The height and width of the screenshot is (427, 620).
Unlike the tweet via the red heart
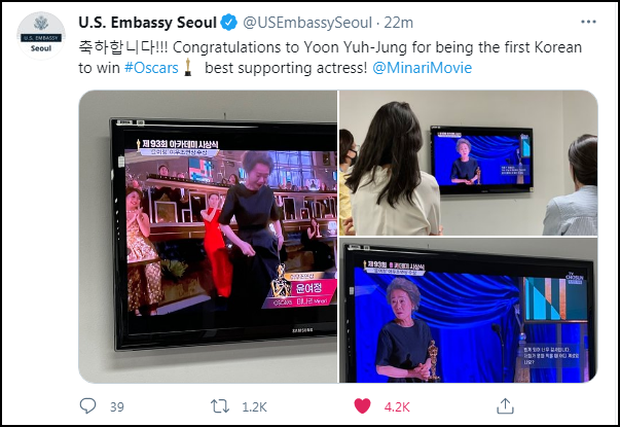click(x=362, y=406)
